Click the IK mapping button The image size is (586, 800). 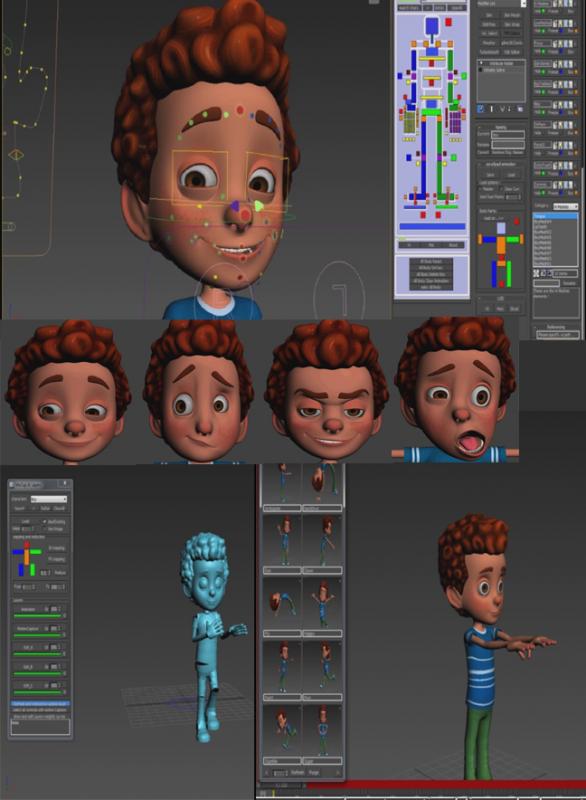click(x=57, y=548)
